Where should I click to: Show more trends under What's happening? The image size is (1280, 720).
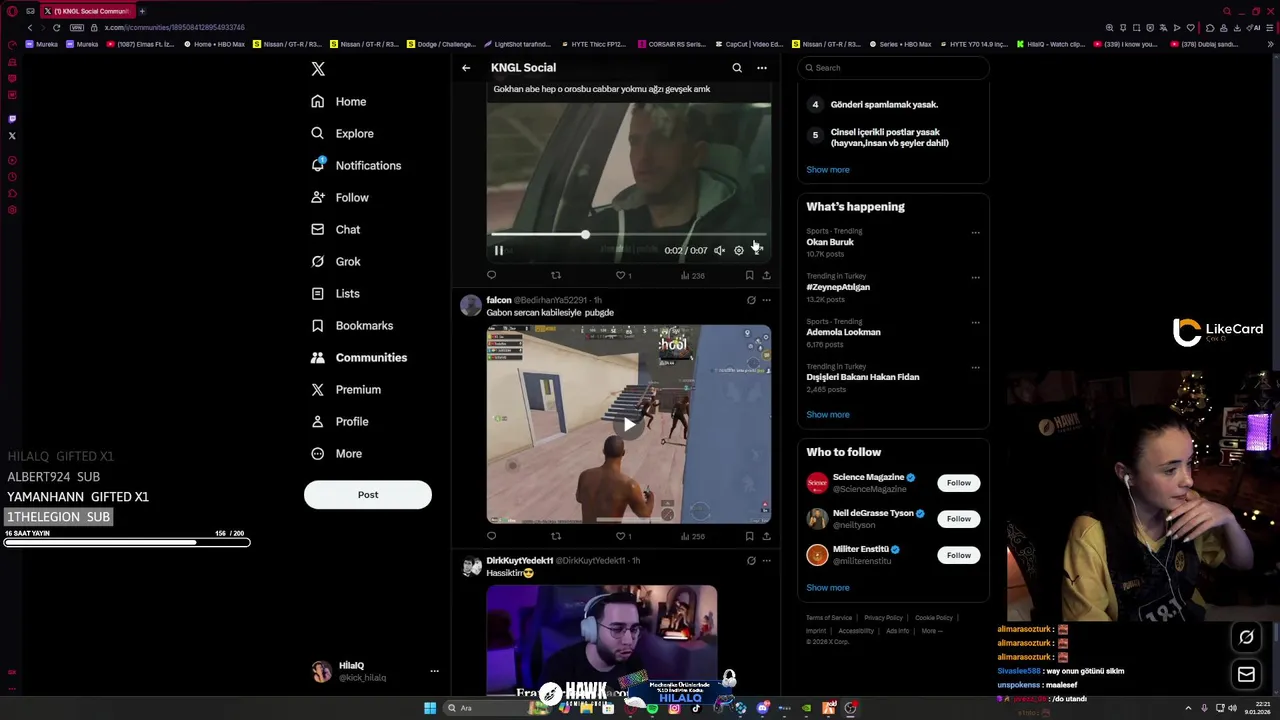point(828,415)
